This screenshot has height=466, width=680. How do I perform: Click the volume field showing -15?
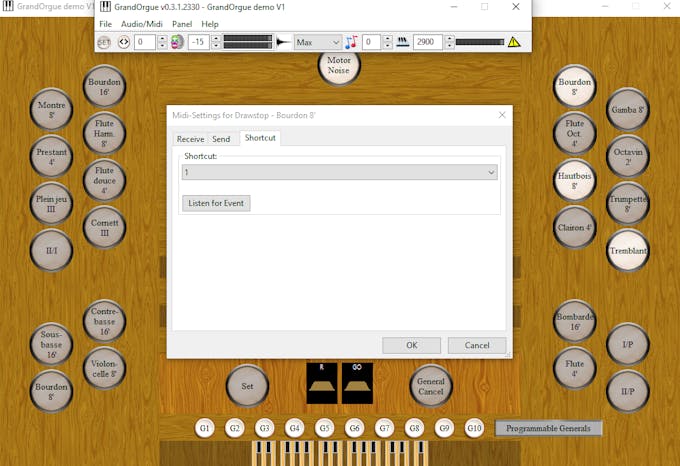point(199,42)
